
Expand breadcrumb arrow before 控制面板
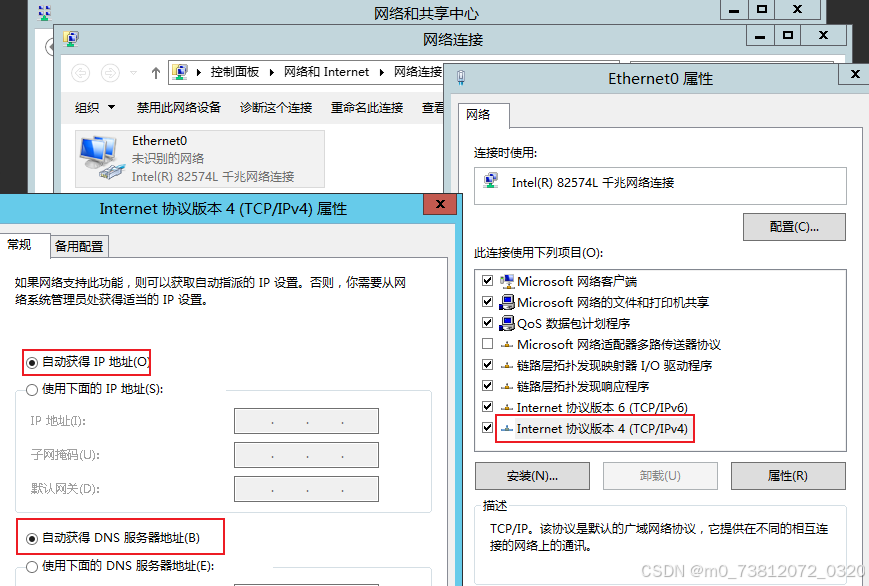coord(199,72)
